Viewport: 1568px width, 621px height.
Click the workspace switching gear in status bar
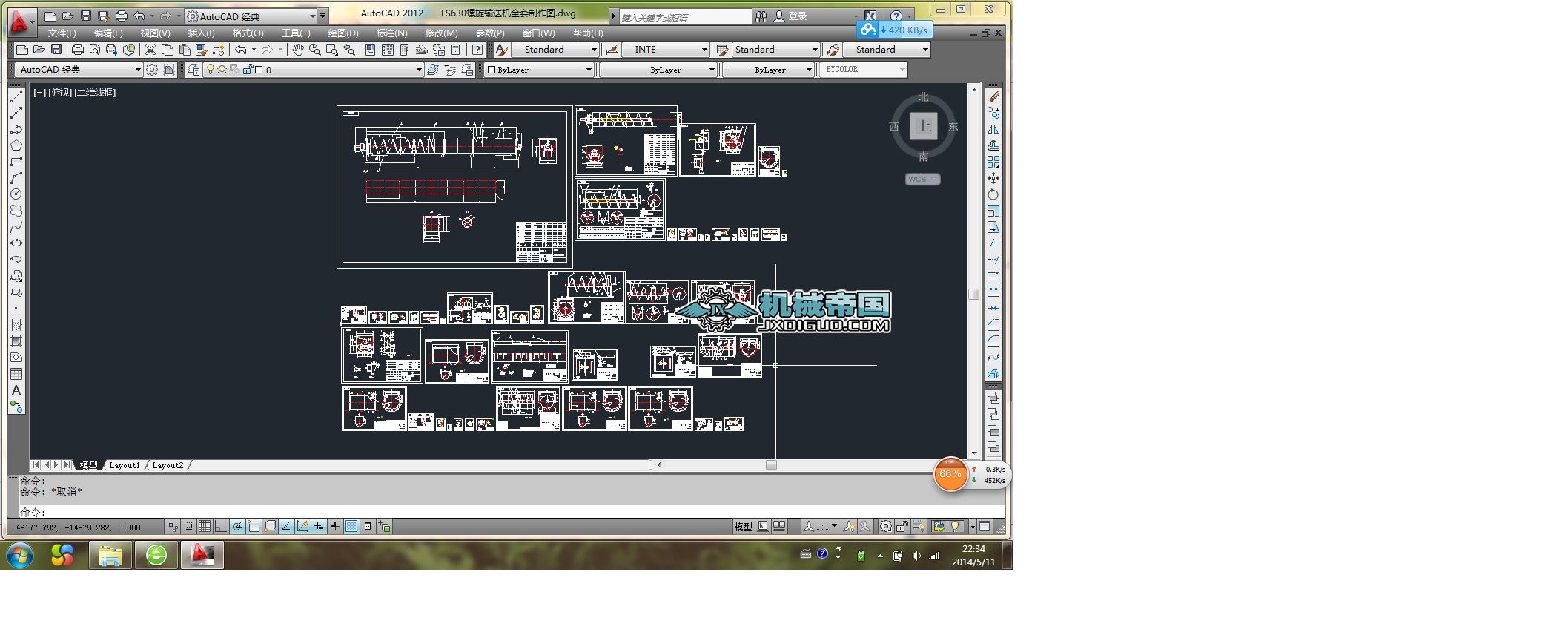pyautogui.click(x=886, y=527)
